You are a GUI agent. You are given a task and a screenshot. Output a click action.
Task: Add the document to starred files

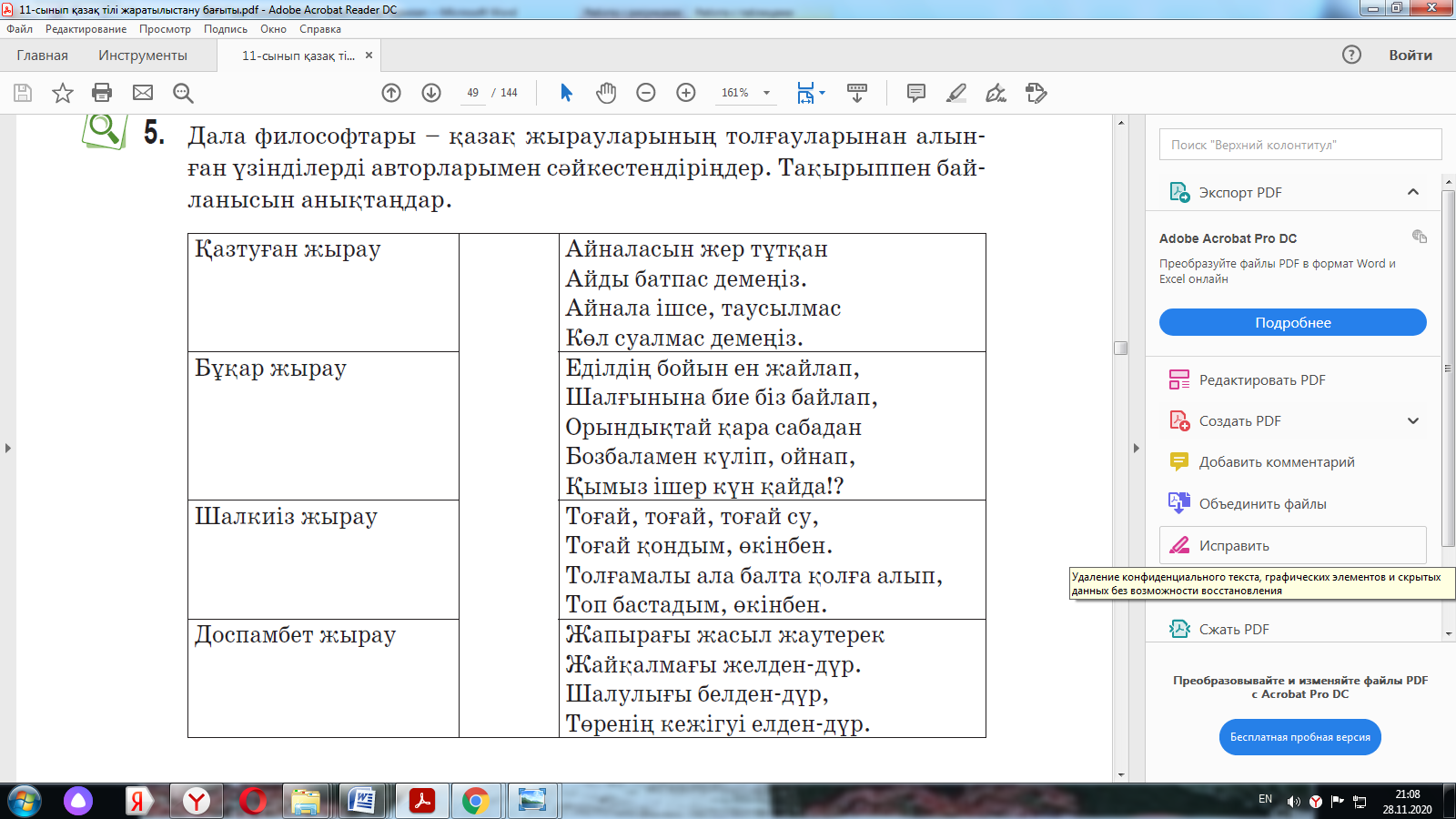coord(63,93)
